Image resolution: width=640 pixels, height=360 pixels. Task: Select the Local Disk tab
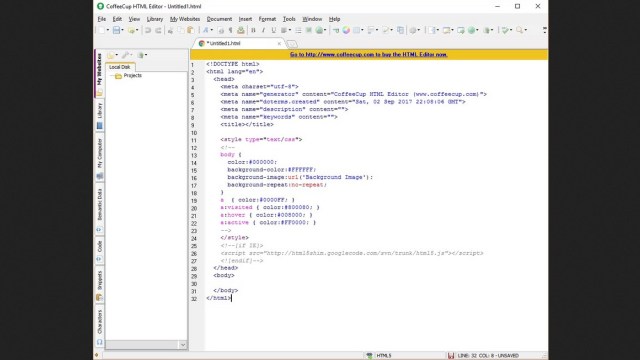(x=120, y=67)
